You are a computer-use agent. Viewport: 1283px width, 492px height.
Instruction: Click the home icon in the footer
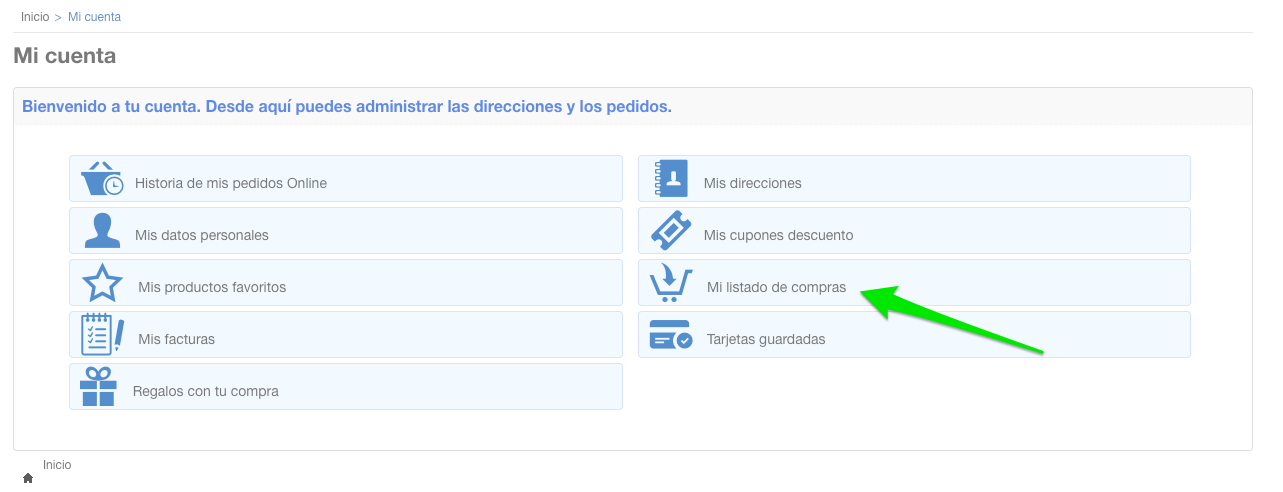pos(28,478)
